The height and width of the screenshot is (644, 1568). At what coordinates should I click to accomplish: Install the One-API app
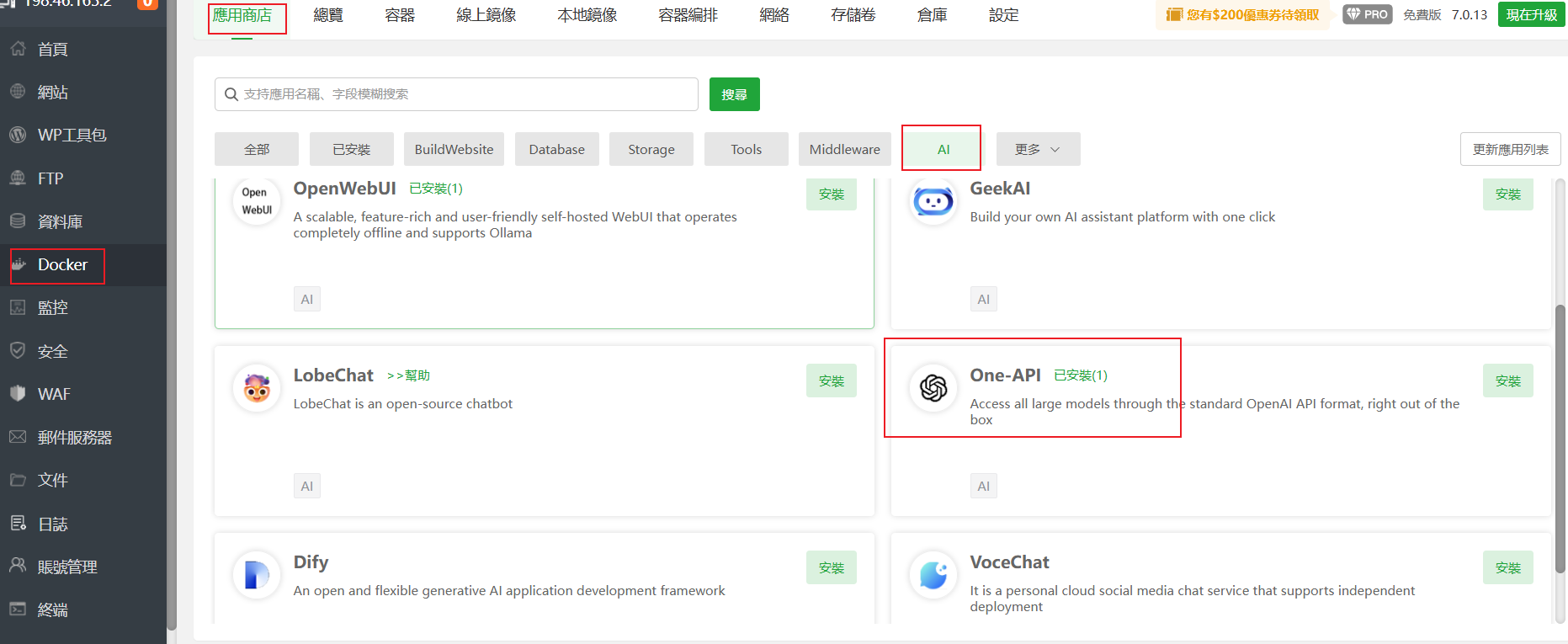tap(1508, 381)
